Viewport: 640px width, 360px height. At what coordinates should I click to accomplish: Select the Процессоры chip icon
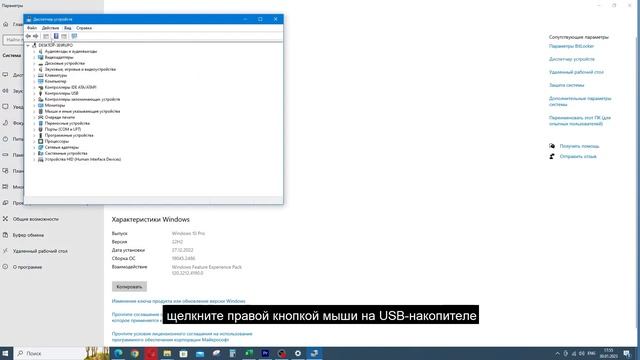[40, 141]
